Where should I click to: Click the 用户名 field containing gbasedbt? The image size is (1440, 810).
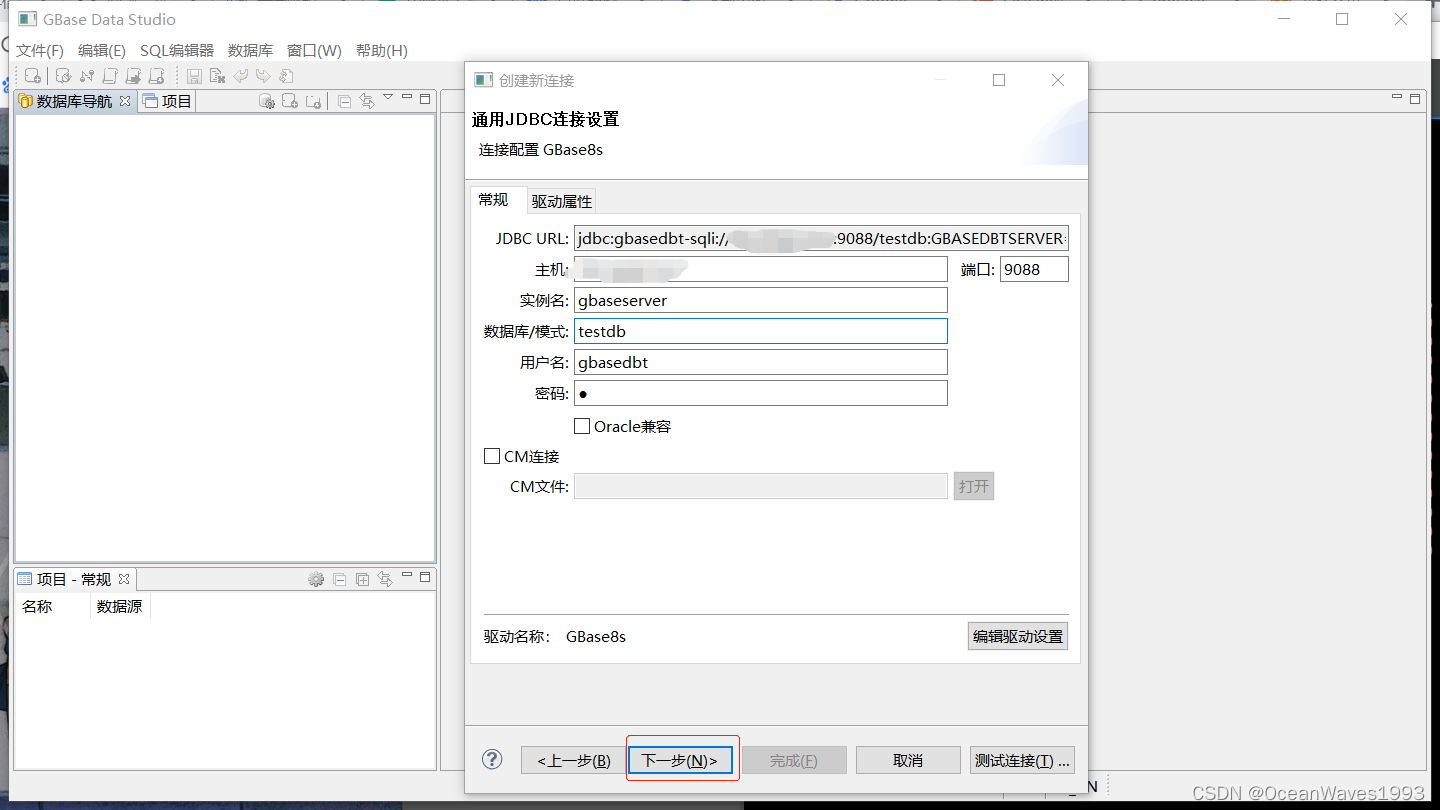[761, 362]
